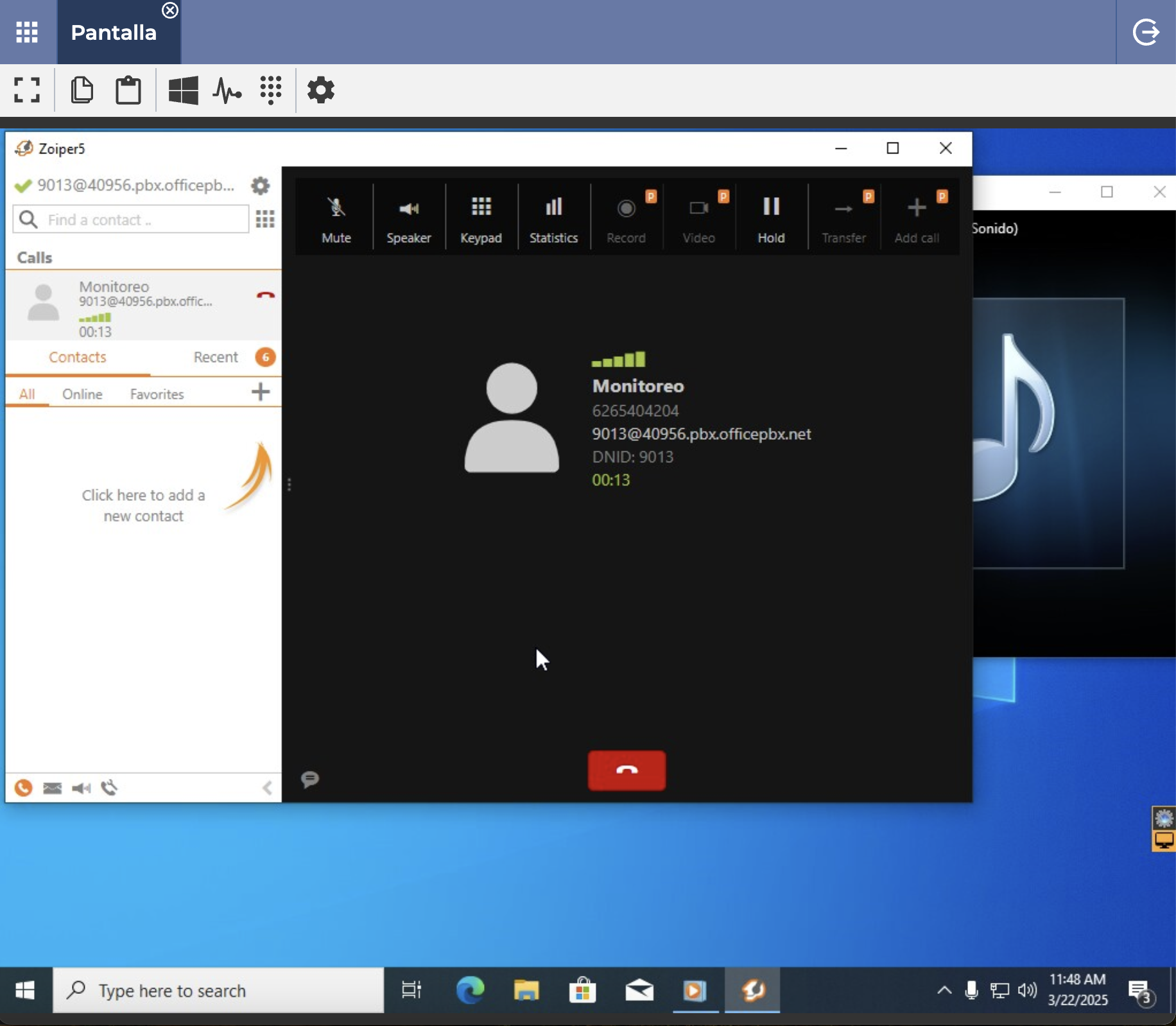
Task: Open File Explorer from the taskbar
Action: pyautogui.click(x=526, y=991)
